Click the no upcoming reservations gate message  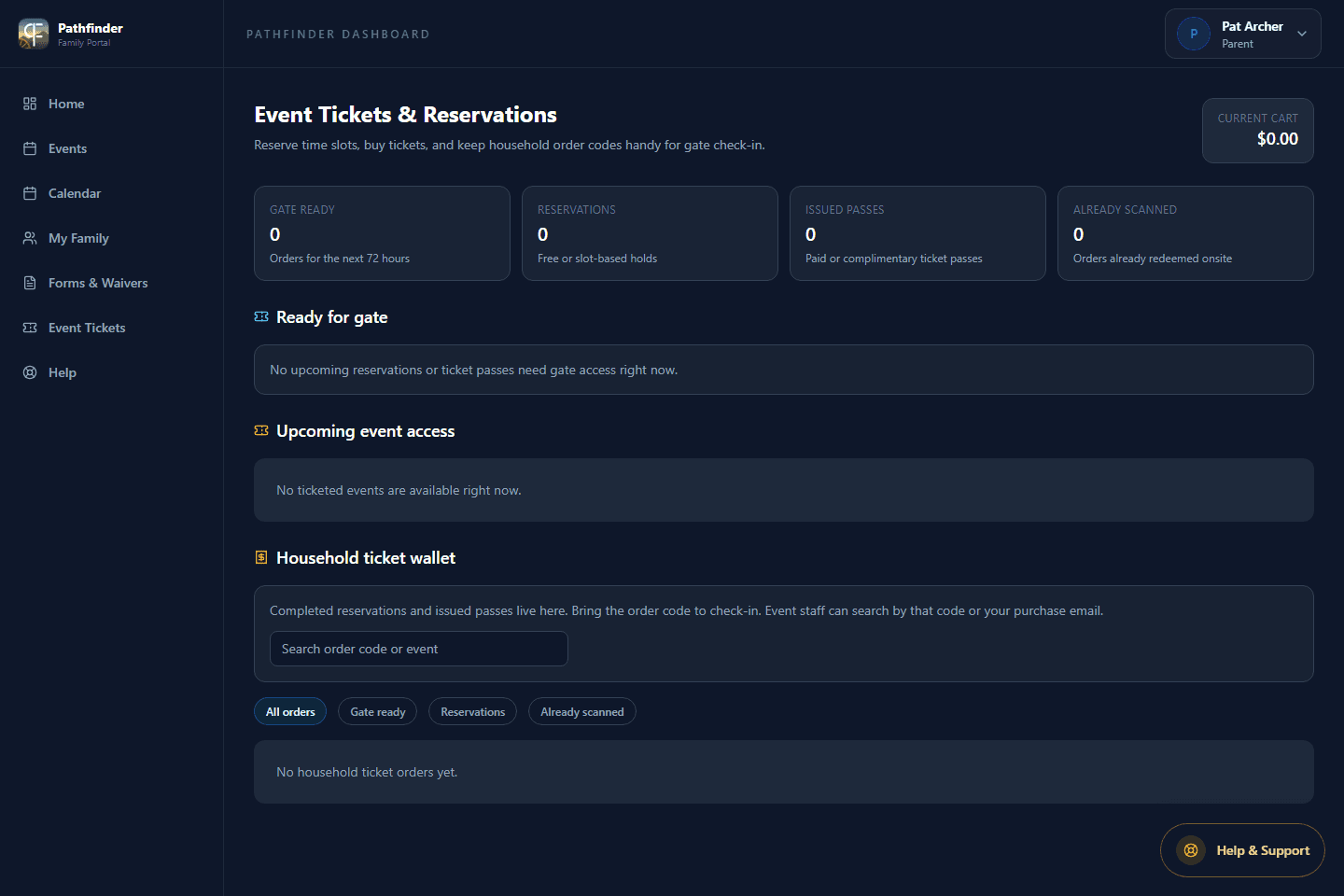pos(473,370)
